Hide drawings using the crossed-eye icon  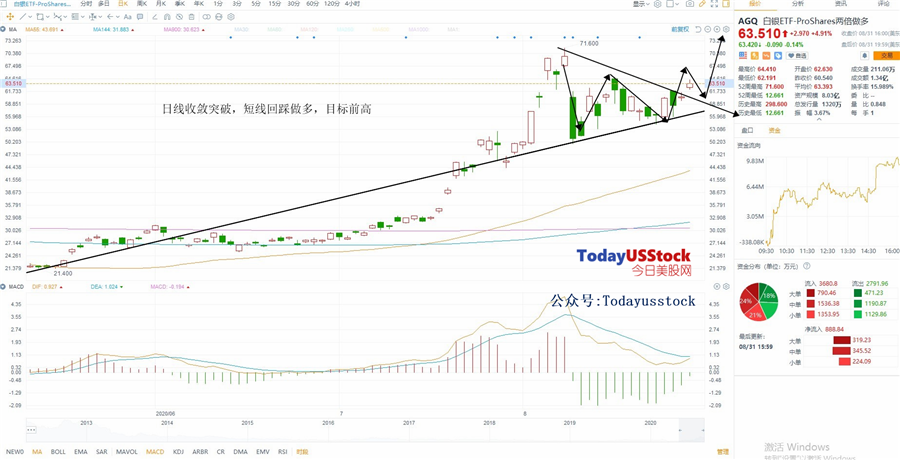(x=179, y=17)
